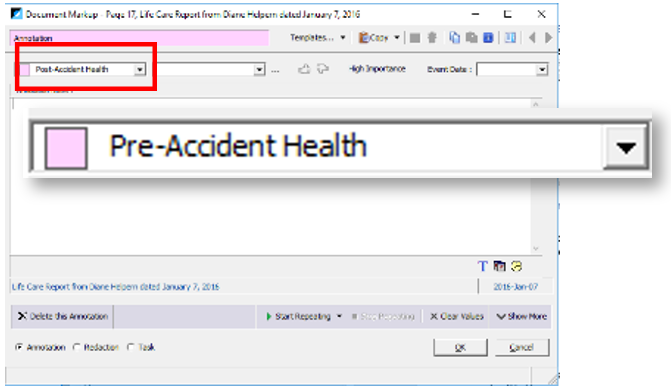Click the Copy clipboard button
671x390 pixels.
[374, 38]
